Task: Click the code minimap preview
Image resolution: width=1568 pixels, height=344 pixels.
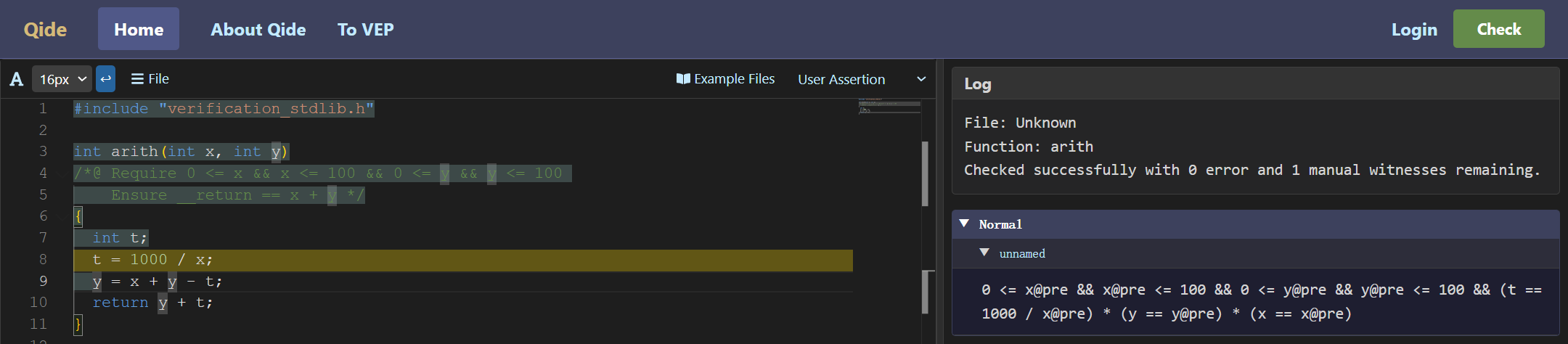Action: point(889,106)
